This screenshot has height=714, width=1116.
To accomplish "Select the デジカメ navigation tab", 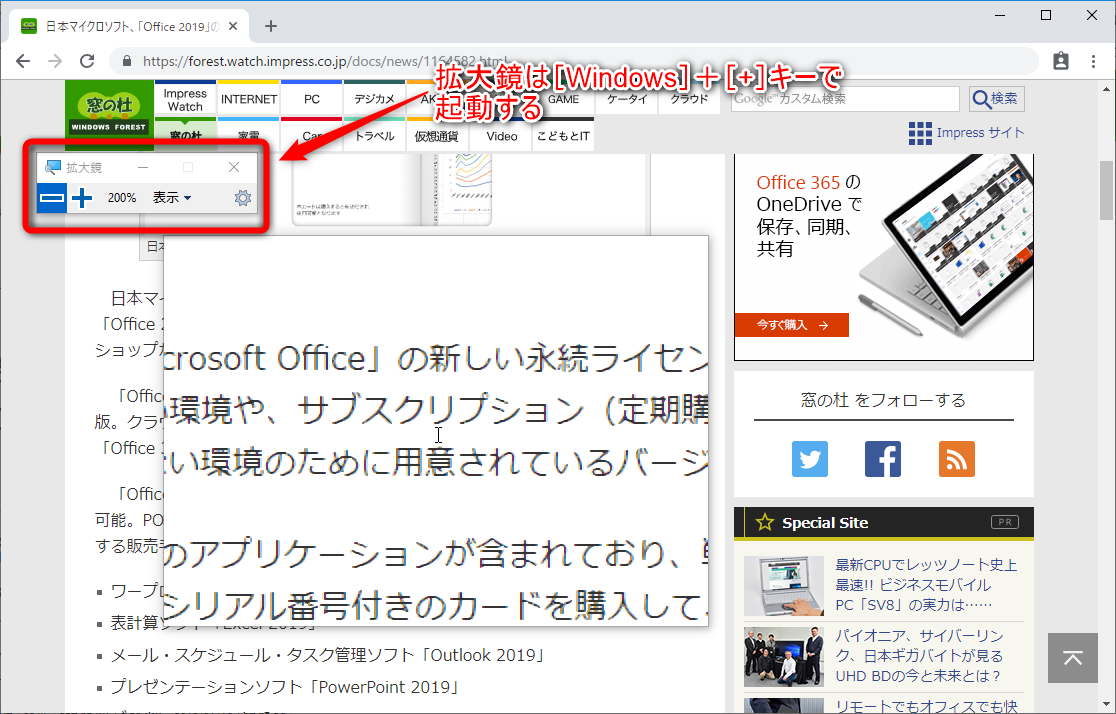I will point(373,99).
